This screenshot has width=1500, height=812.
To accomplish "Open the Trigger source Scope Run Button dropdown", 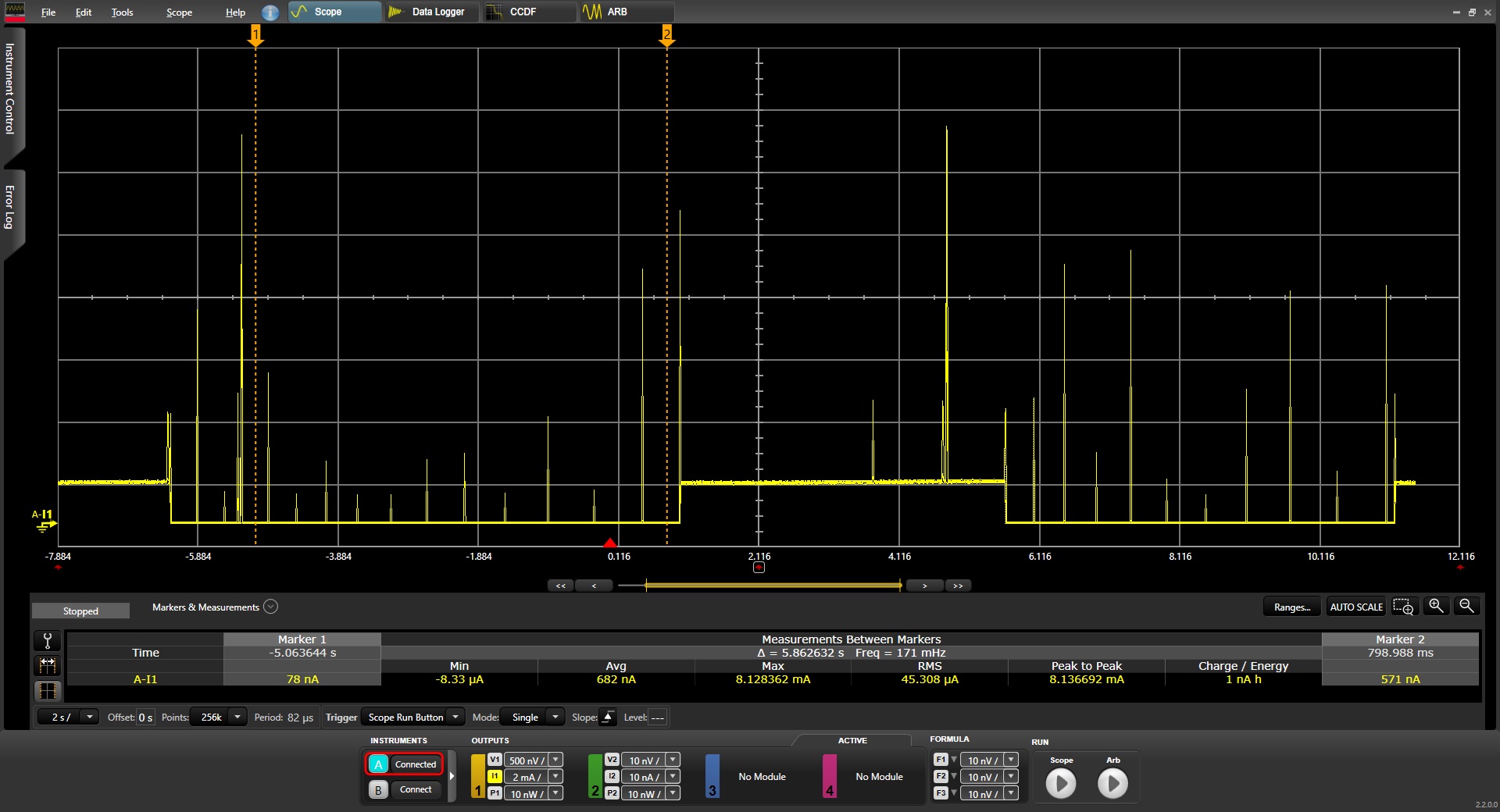I will (455, 718).
